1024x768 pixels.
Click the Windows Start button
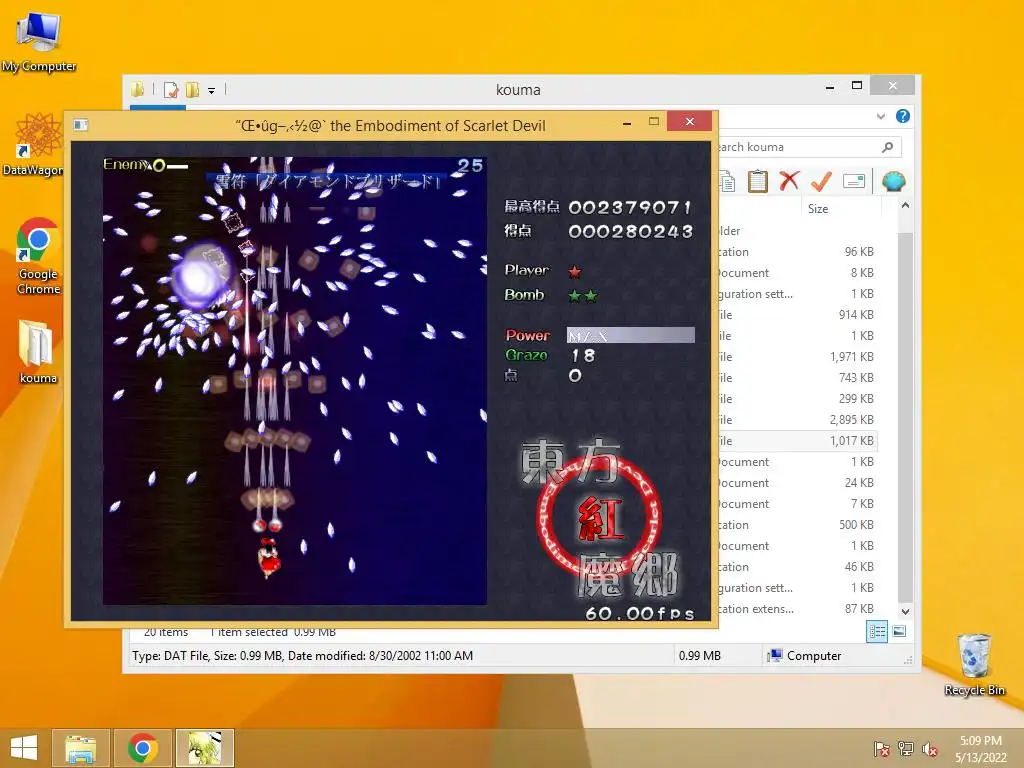[24, 748]
